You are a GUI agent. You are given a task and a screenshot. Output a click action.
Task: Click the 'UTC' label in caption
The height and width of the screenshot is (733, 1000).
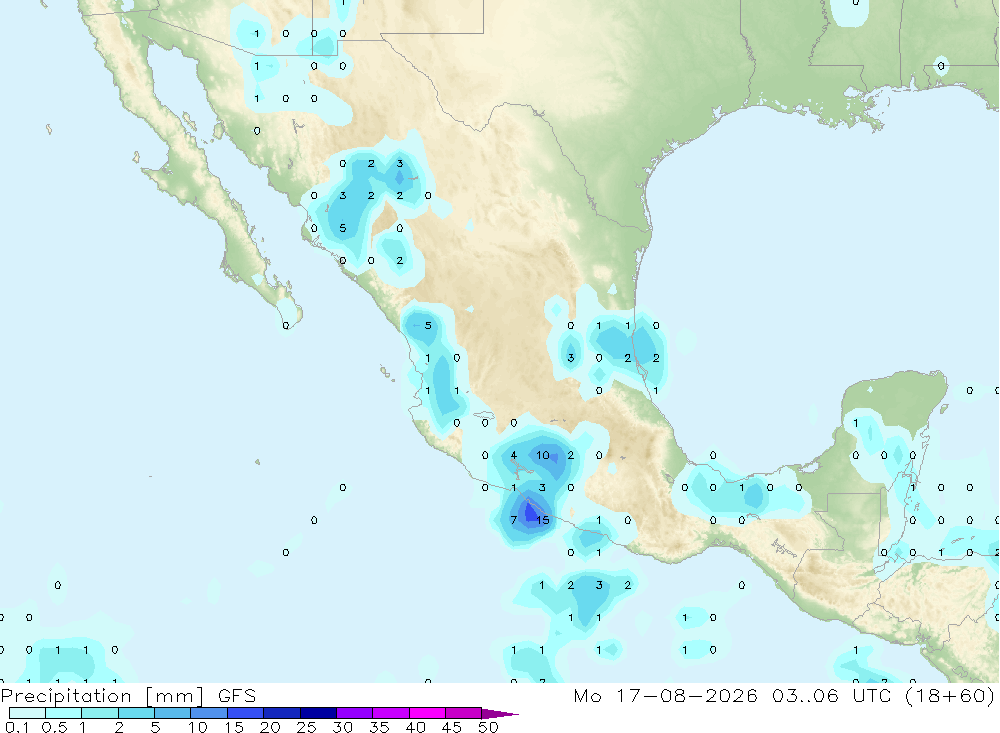tap(872, 695)
